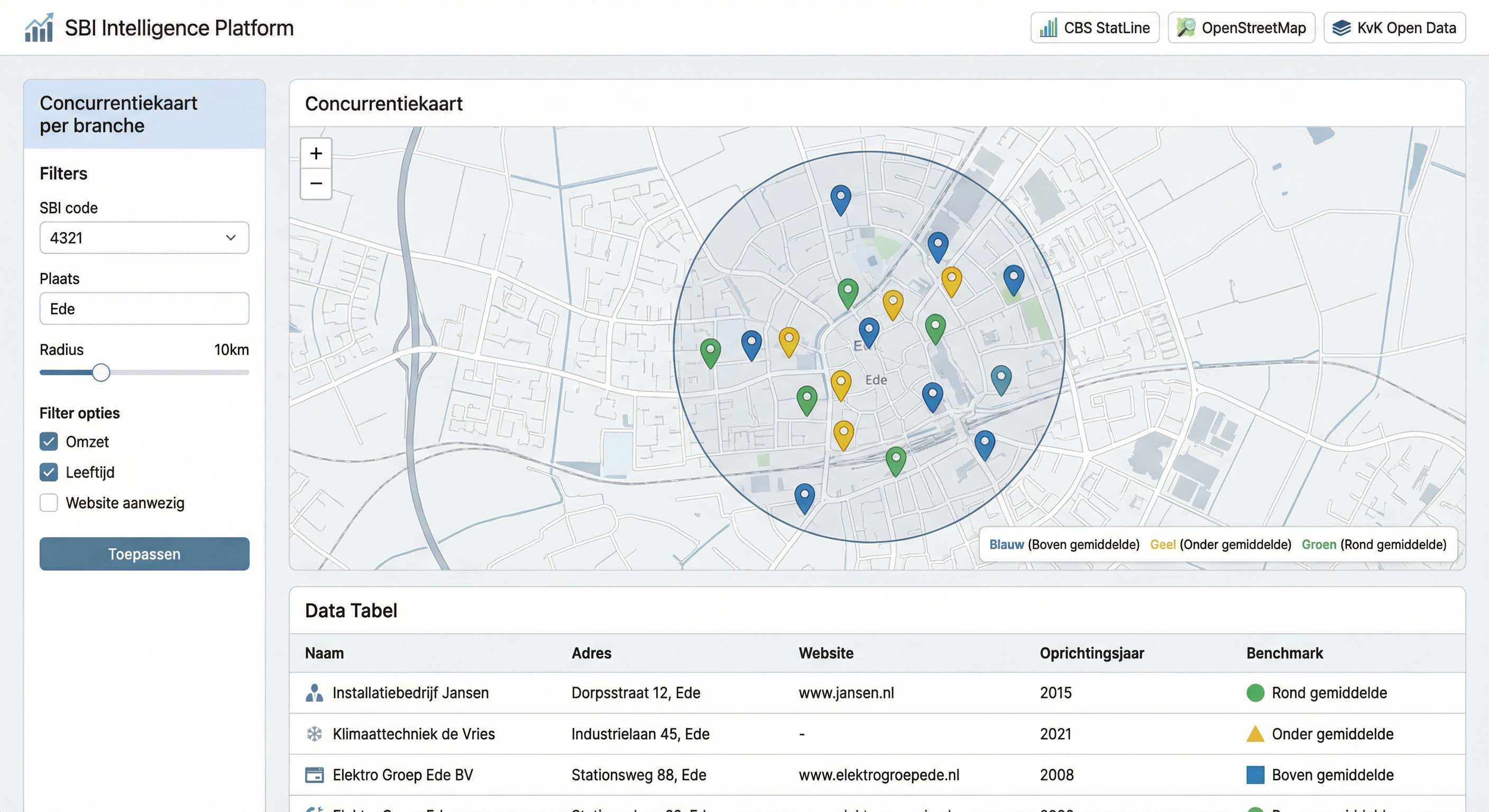The width and height of the screenshot is (1489, 812).
Task: Apply filters with the Toepassen button
Action: pyautogui.click(x=144, y=553)
